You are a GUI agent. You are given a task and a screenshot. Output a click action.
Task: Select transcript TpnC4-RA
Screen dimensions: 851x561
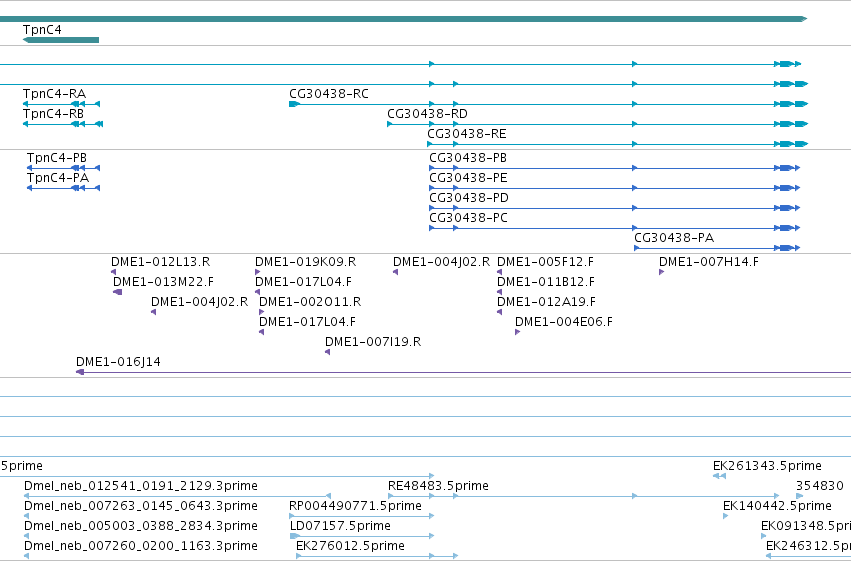tap(54, 94)
